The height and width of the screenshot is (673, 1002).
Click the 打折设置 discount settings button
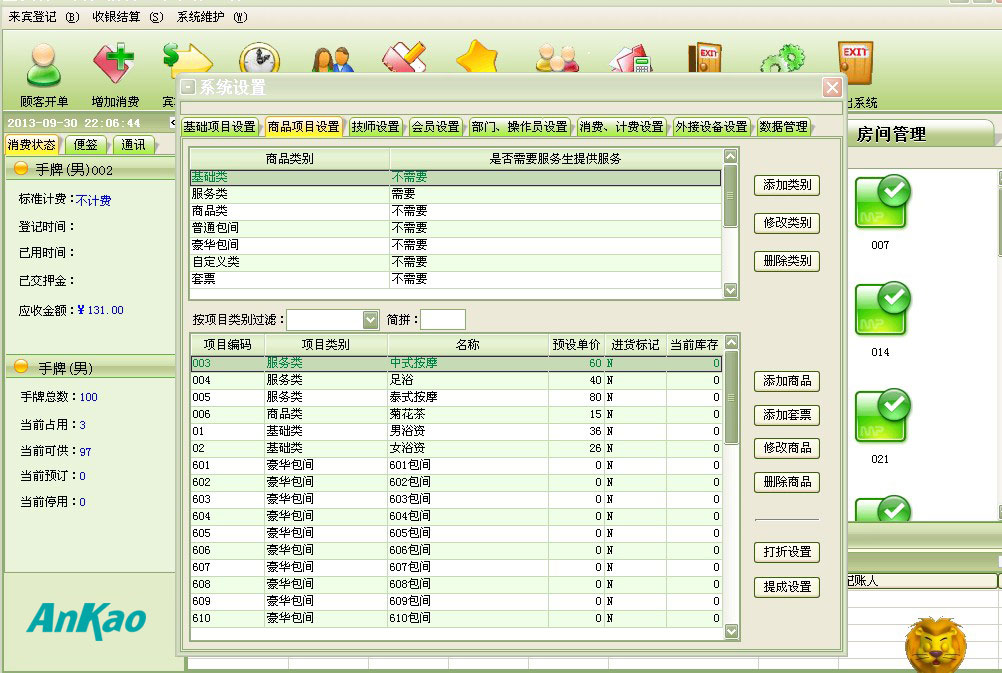tap(787, 552)
